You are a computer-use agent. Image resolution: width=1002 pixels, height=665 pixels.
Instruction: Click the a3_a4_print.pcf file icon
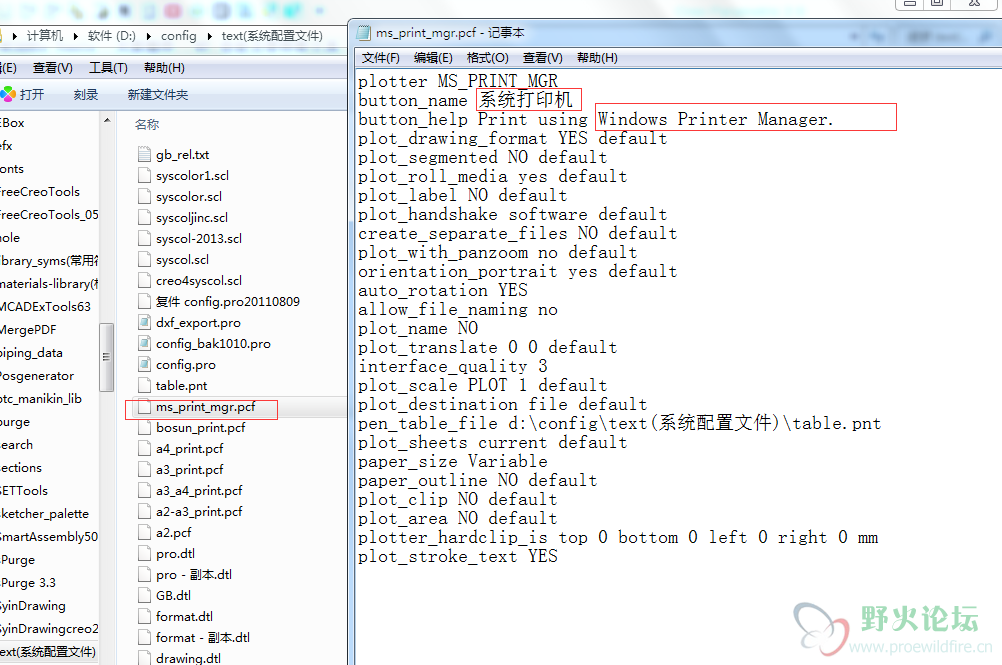[144, 491]
